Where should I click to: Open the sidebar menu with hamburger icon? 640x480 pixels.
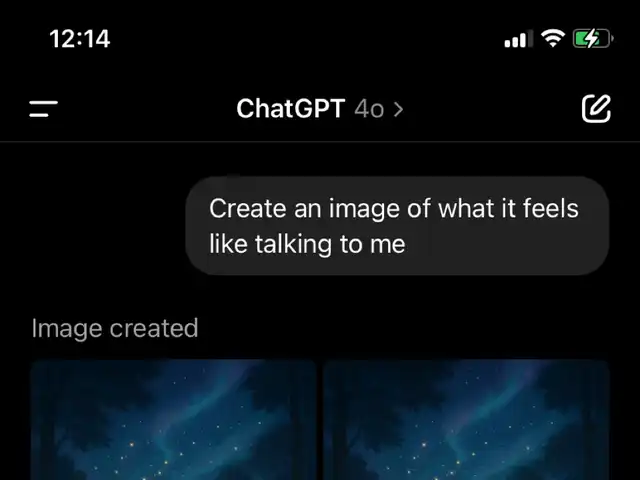pos(43,109)
